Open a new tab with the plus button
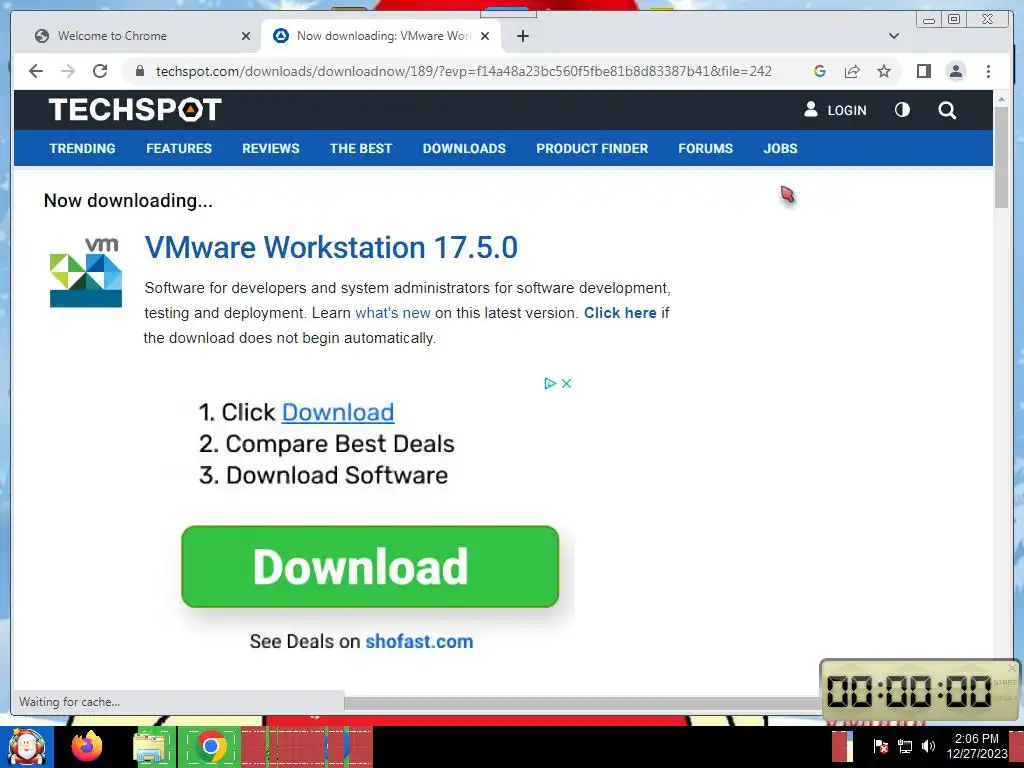This screenshot has height=768, width=1024. click(x=522, y=36)
